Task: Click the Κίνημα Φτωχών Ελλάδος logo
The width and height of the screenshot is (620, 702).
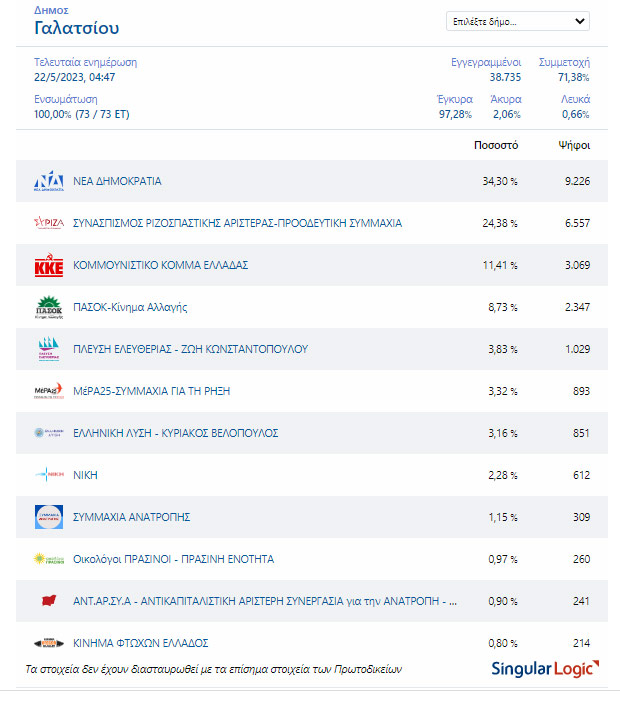Action: [x=49, y=643]
